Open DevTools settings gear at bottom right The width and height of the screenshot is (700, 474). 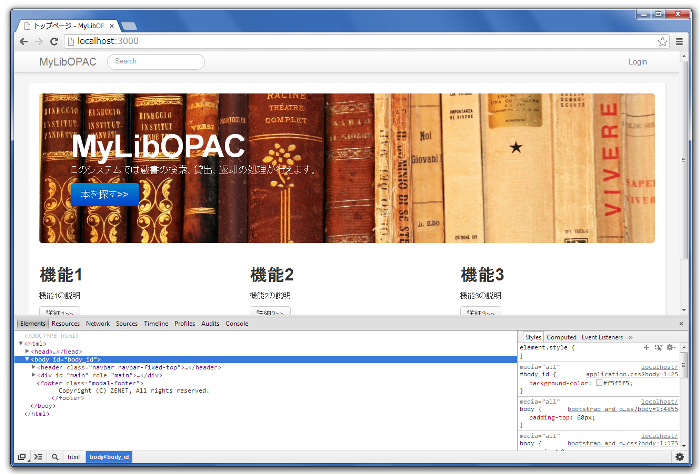coord(679,457)
